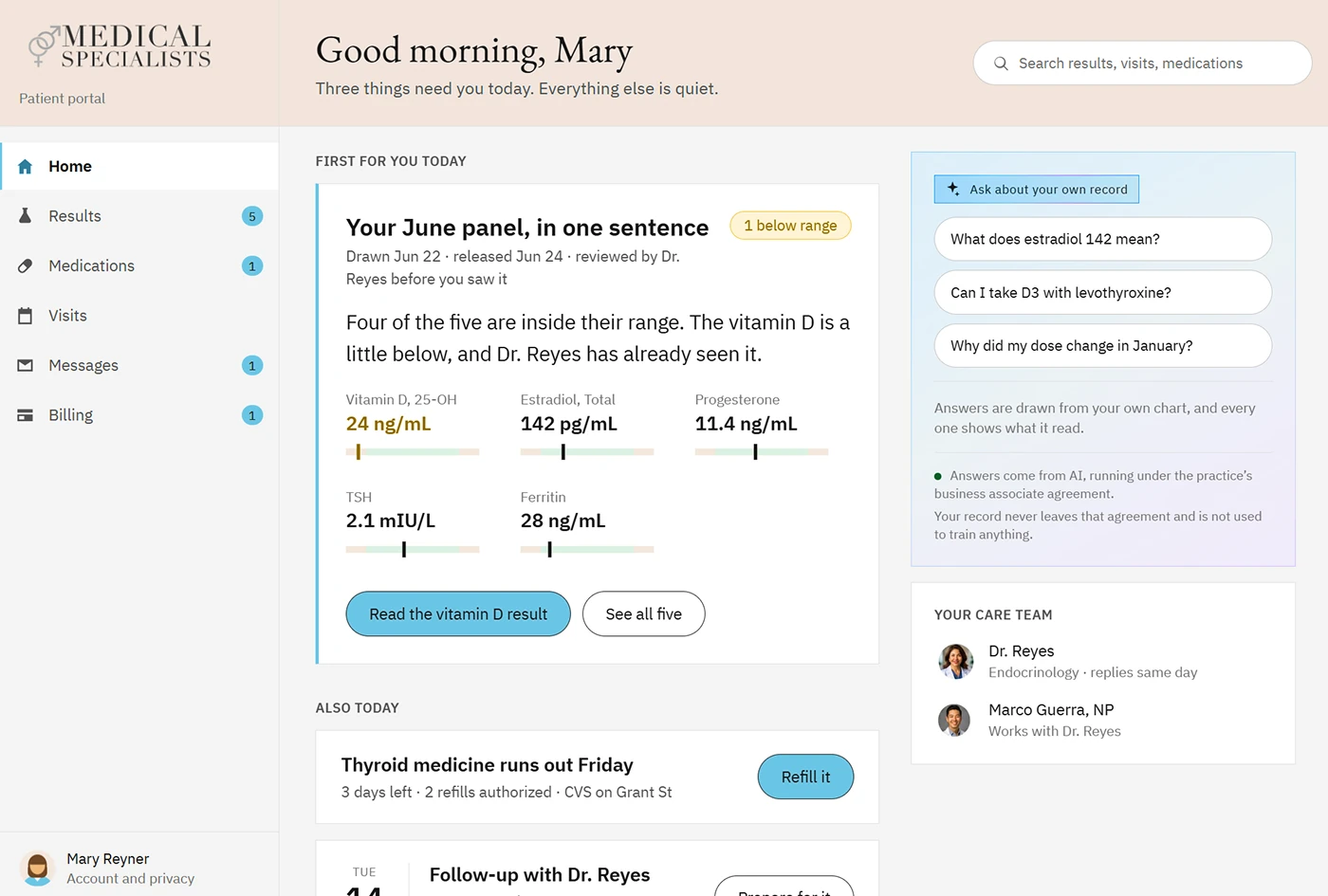Click the Results flask icon
This screenshot has height=896, width=1328.
[x=26, y=216]
